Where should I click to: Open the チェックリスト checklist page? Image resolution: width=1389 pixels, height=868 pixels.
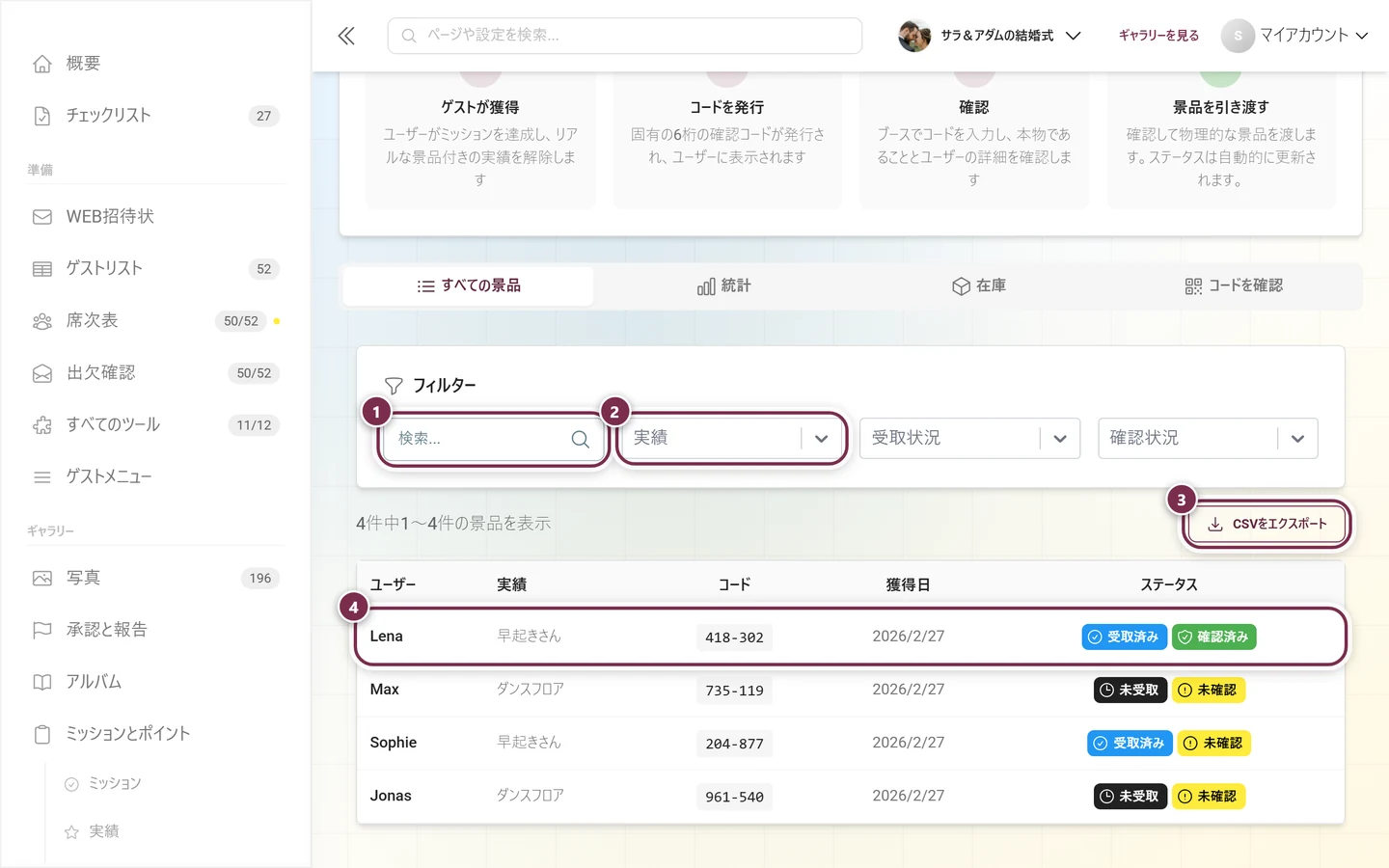tap(155, 116)
